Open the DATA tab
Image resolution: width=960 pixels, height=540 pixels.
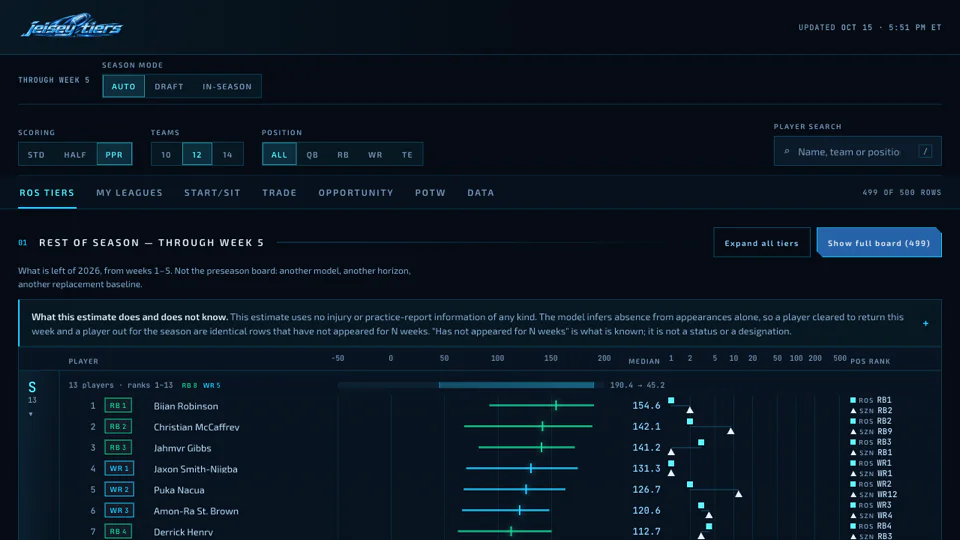(481, 192)
